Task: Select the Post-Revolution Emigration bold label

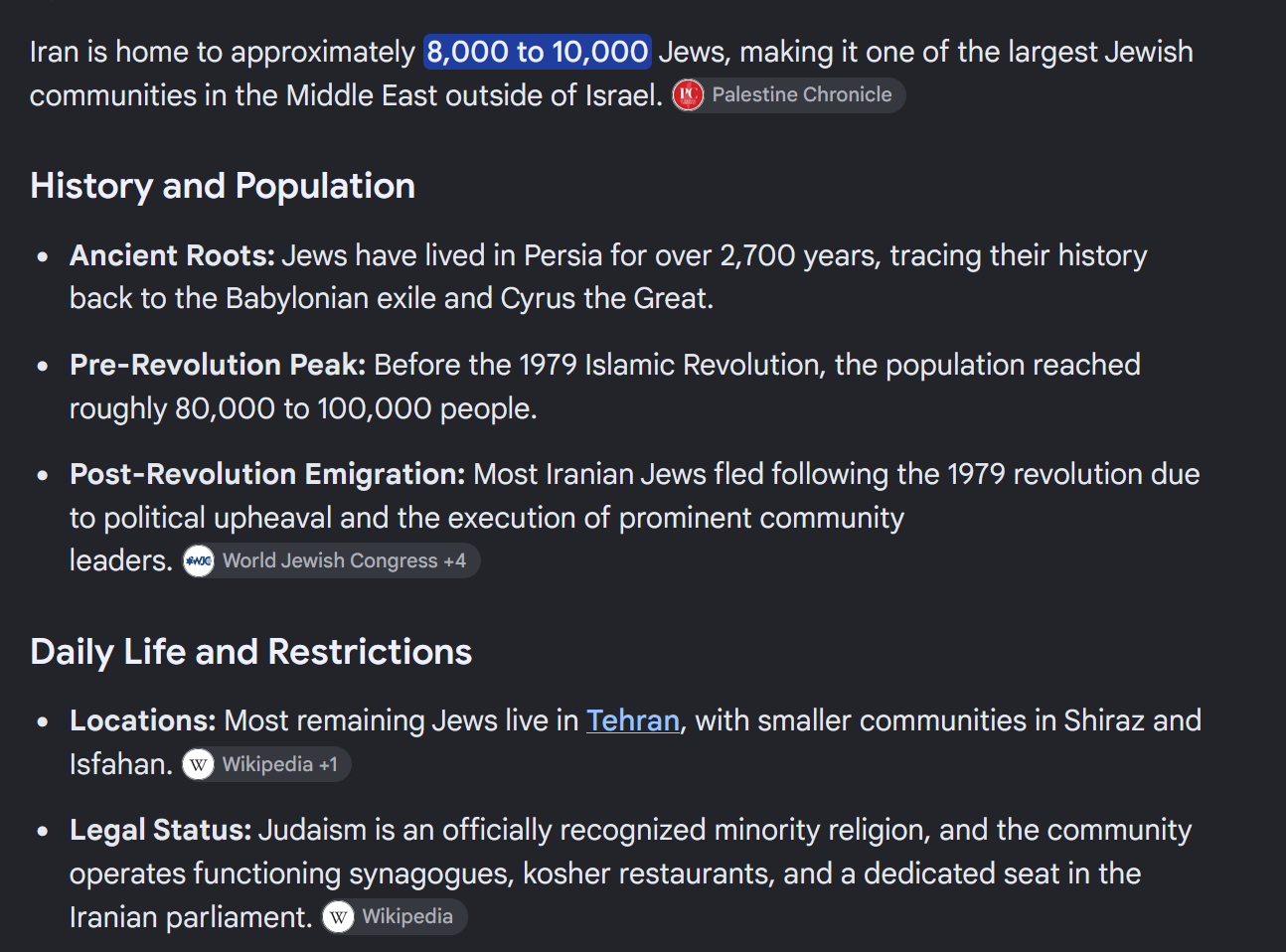Action: click(267, 474)
